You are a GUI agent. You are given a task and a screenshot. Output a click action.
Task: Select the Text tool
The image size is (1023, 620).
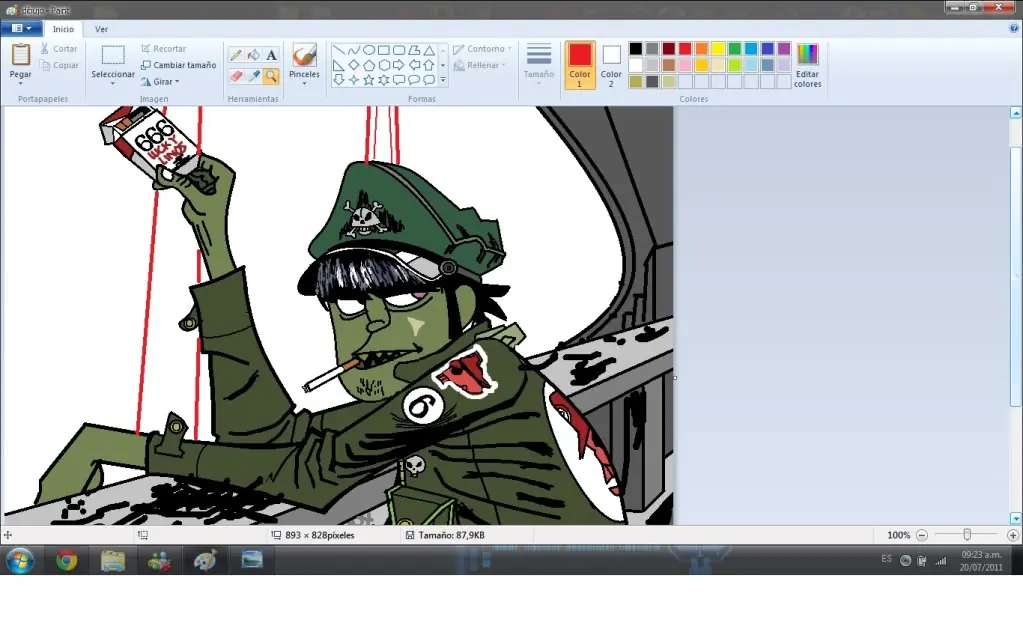pyautogui.click(x=271, y=55)
